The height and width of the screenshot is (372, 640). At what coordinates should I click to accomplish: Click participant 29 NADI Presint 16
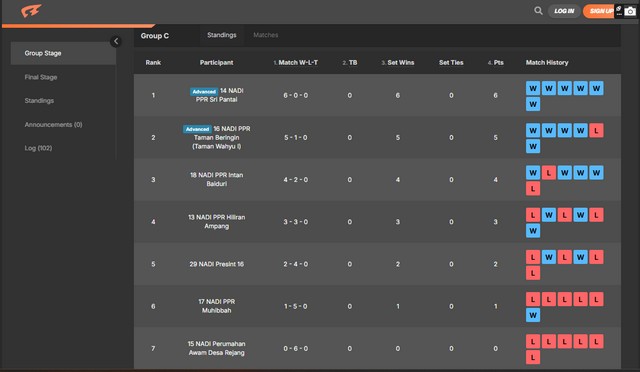click(216, 264)
